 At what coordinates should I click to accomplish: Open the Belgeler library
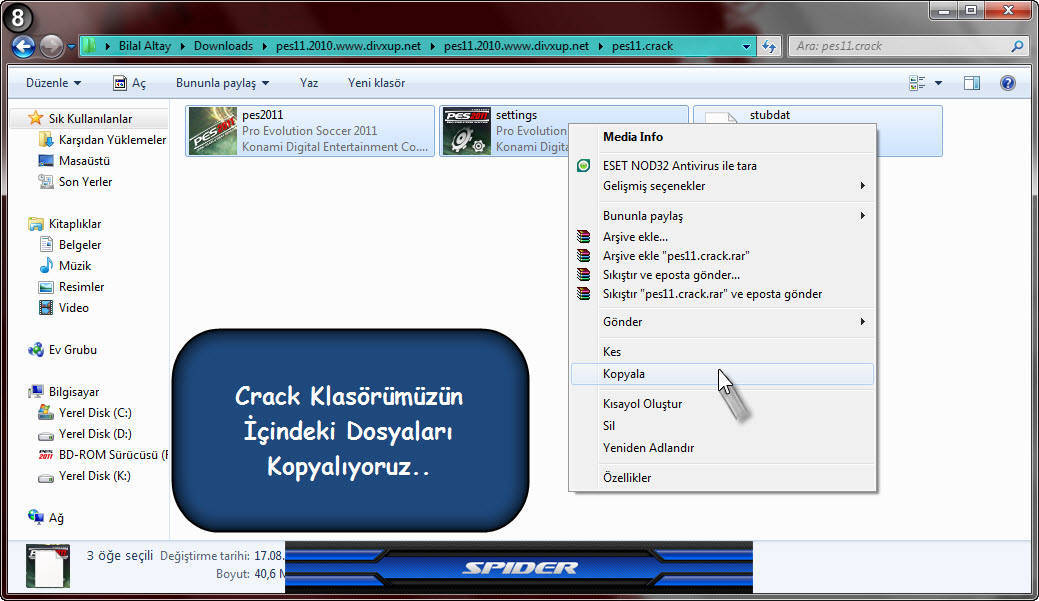70,245
